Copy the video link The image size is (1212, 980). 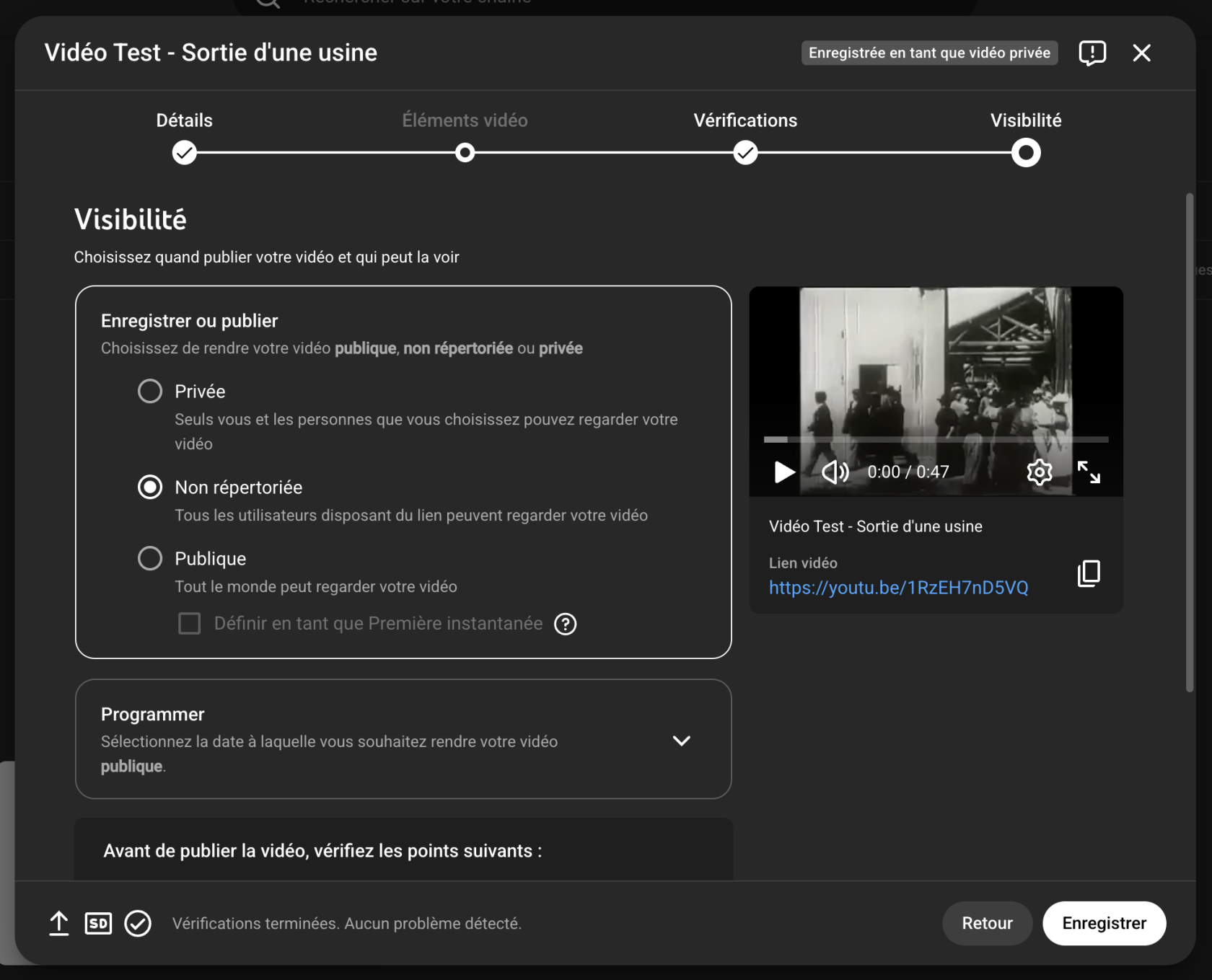click(x=1088, y=573)
